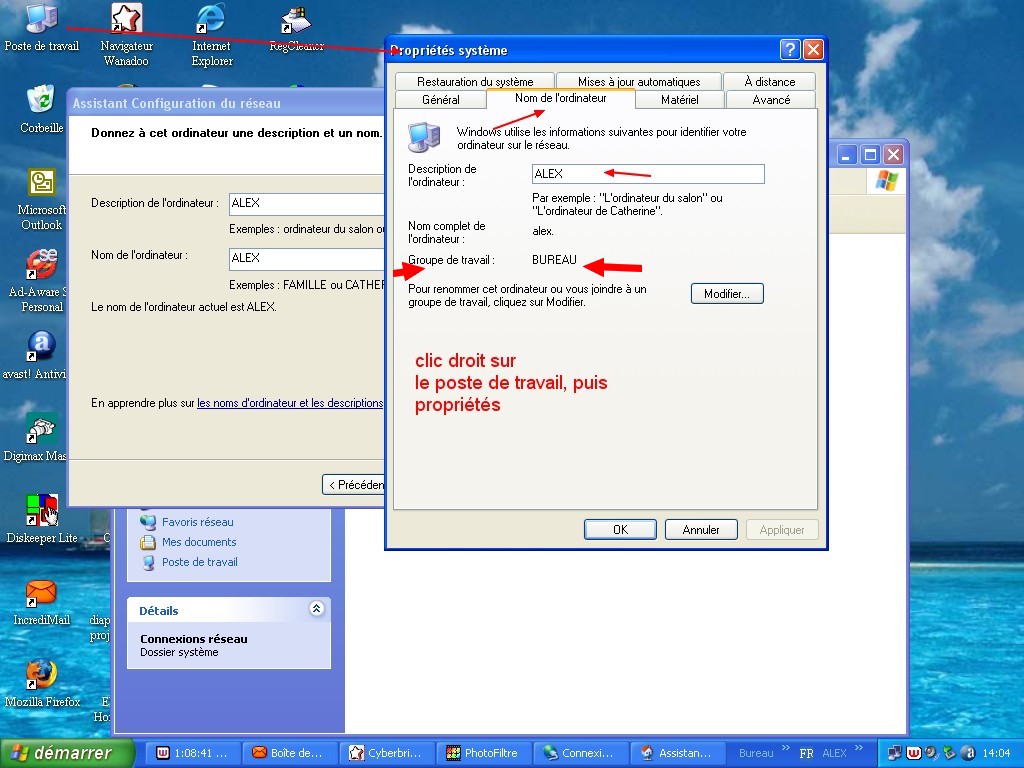
Task: Open the Navigateur Wanadoo desktop icon
Action: [x=126, y=20]
